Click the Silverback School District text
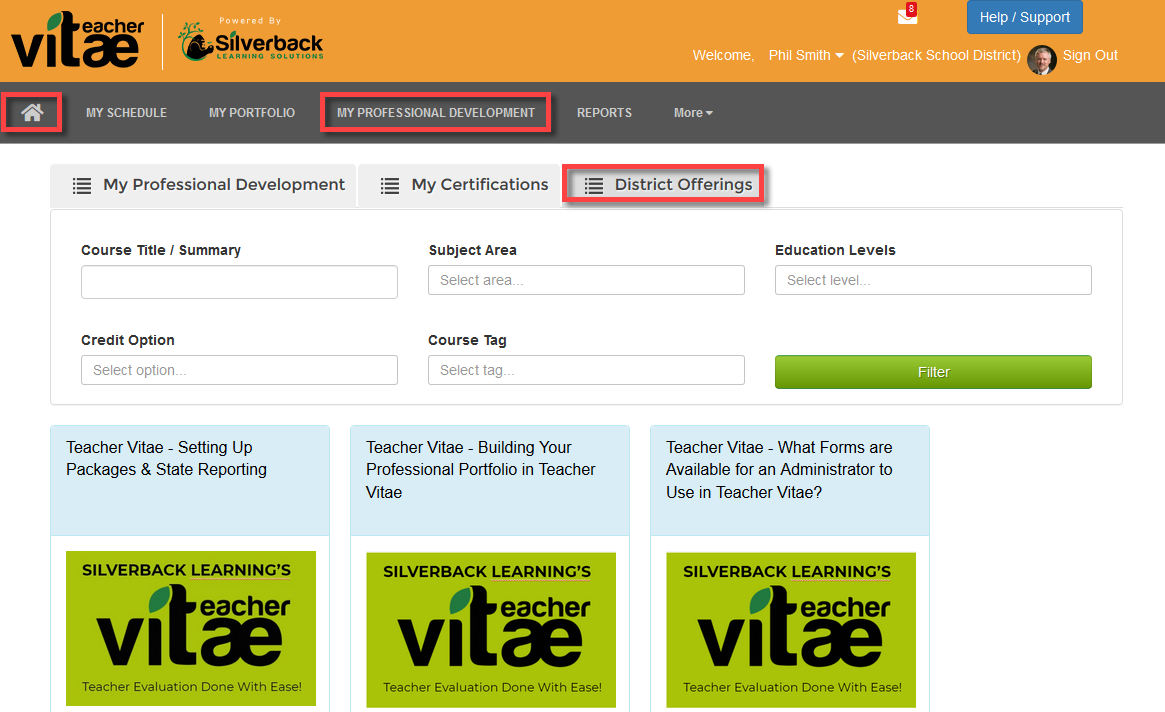This screenshot has height=712, width=1165. pyautogui.click(x=936, y=55)
